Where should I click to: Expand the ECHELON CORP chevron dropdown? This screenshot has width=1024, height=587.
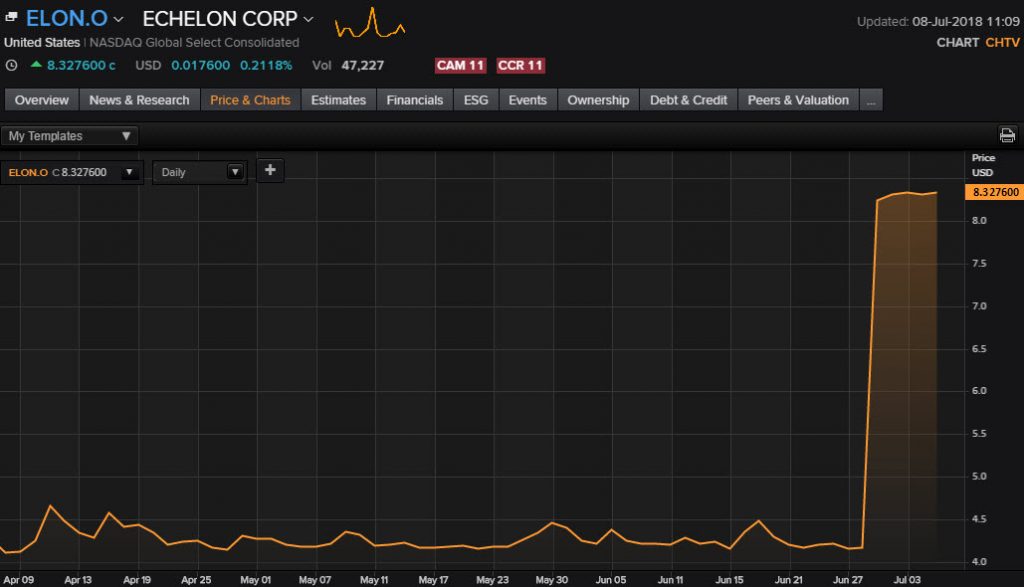point(307,18)
